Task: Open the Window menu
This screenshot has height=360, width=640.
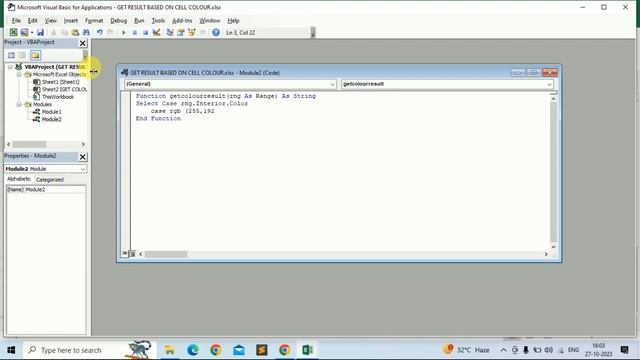Action: [209, 20]
